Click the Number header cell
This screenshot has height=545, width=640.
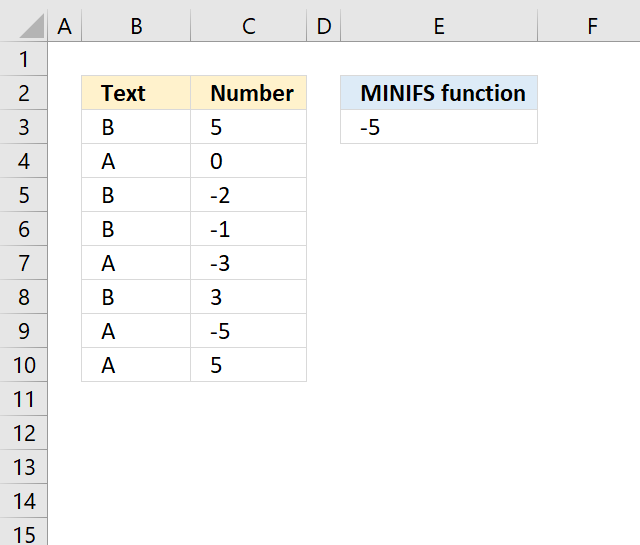(x=249, y=93)
